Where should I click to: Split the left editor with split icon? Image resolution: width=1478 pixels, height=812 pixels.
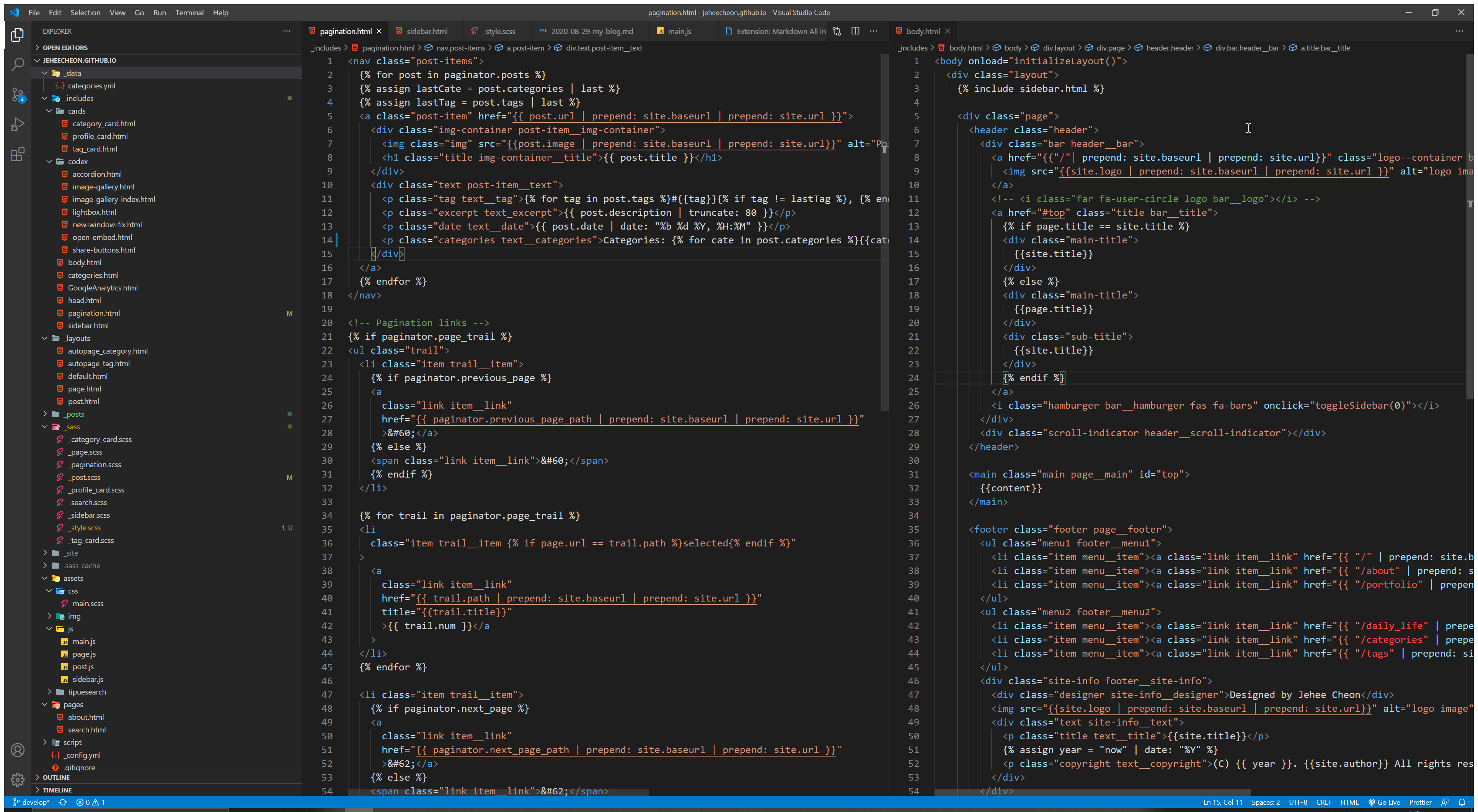point(855,31)
